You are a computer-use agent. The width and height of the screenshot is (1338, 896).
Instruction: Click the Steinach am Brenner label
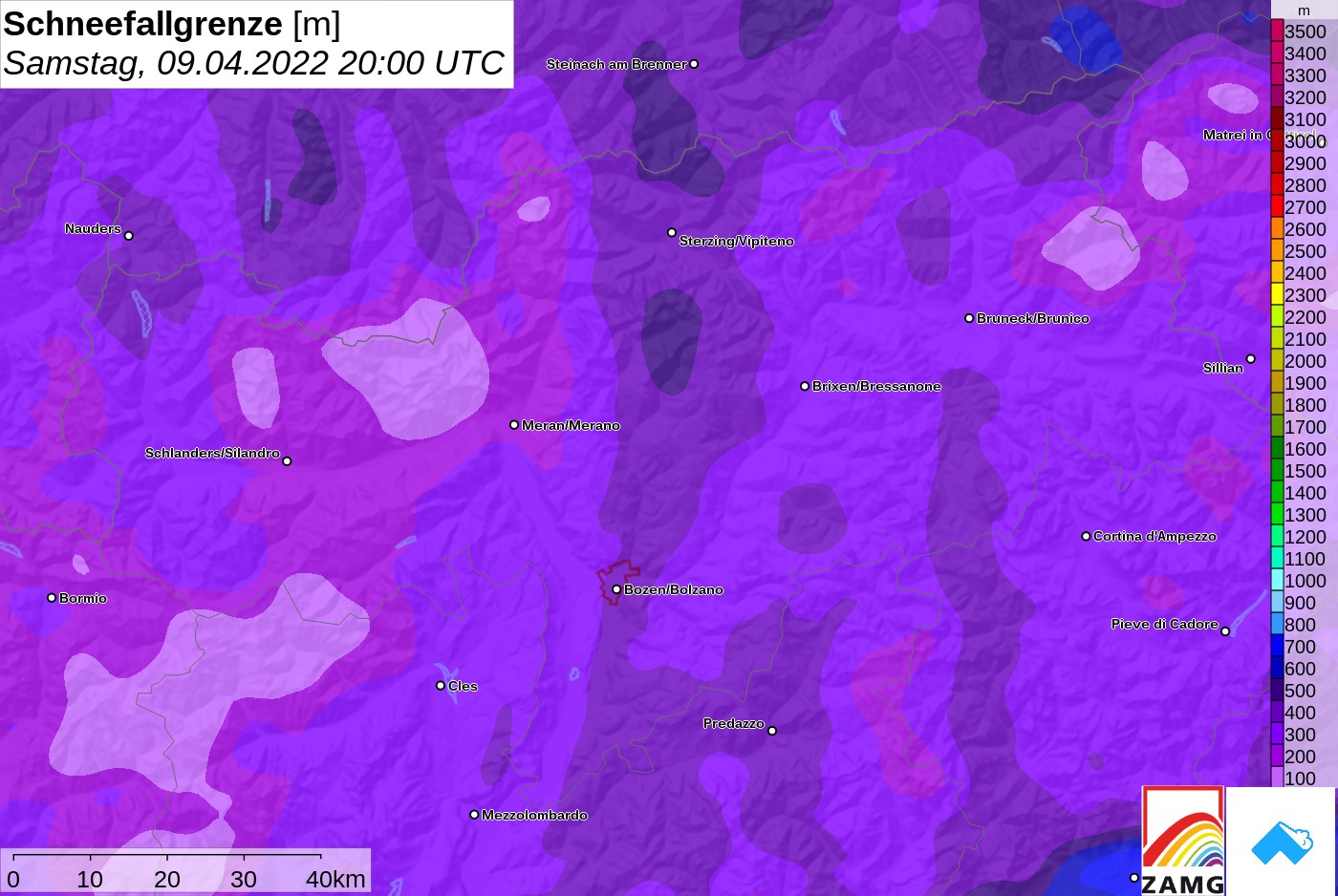(616, 64)
